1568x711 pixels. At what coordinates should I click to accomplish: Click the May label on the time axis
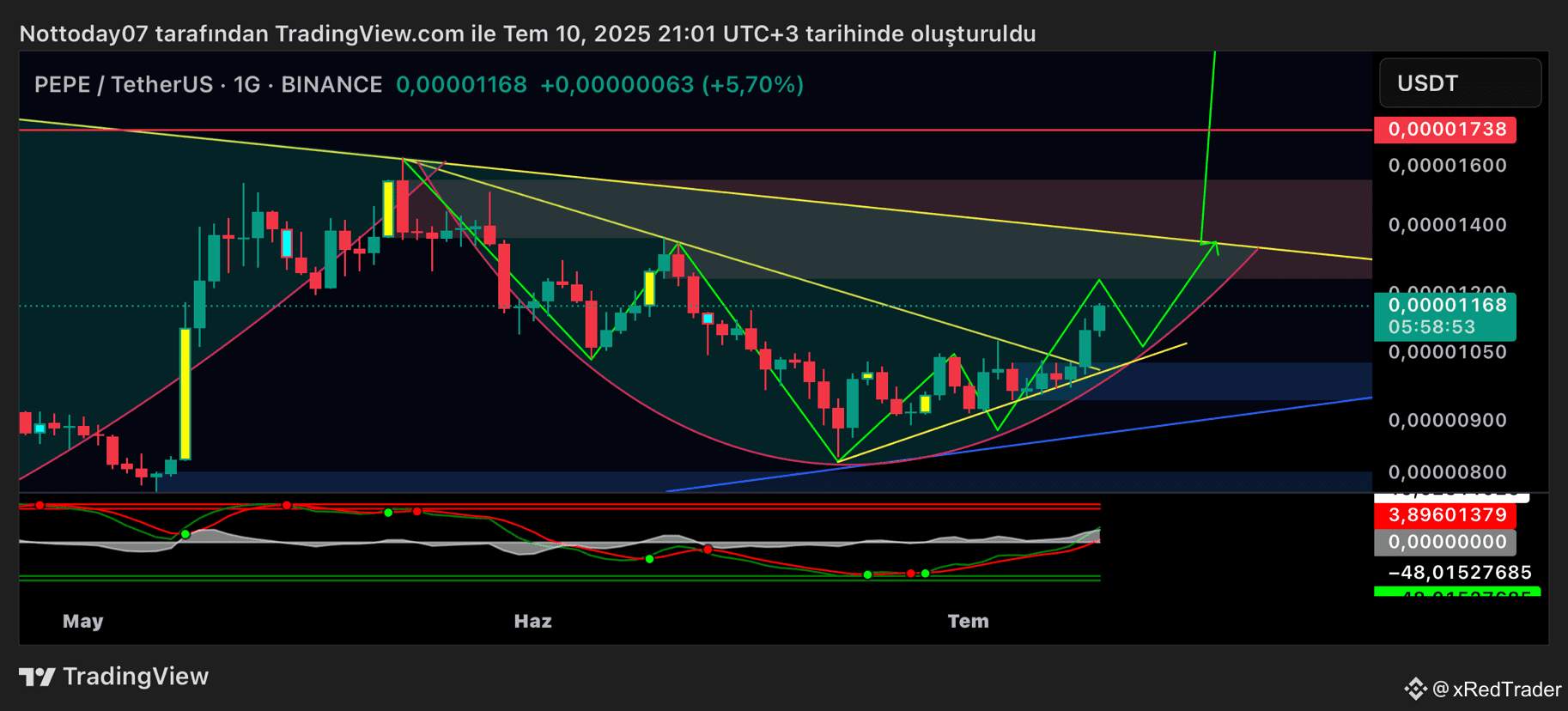click(83, 621)
